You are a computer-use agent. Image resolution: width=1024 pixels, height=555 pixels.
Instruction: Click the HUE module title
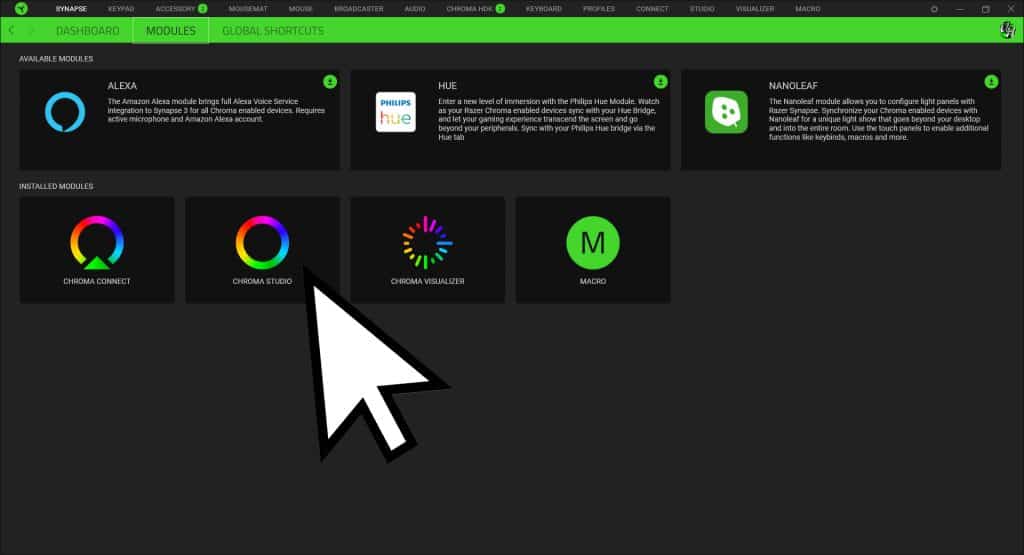[447, 86]
